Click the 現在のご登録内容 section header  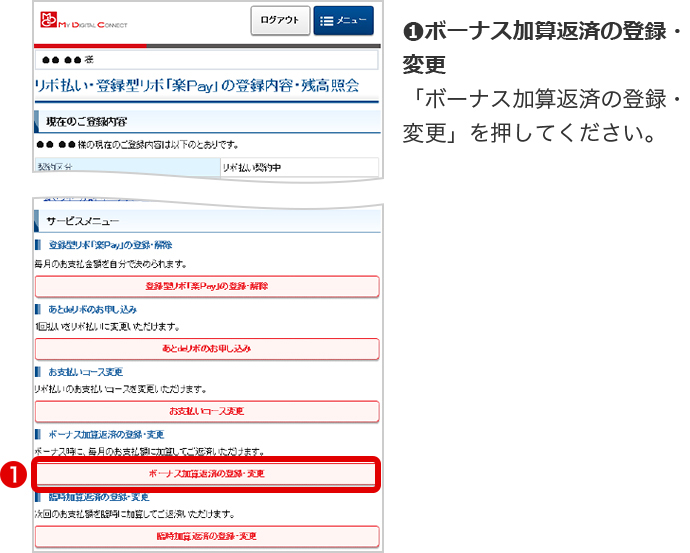click(x=87, y=122)
